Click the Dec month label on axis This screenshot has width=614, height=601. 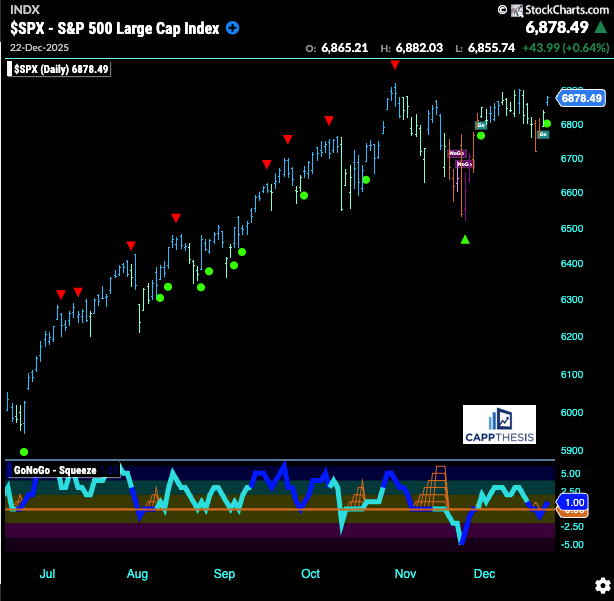tap(484, 574)
